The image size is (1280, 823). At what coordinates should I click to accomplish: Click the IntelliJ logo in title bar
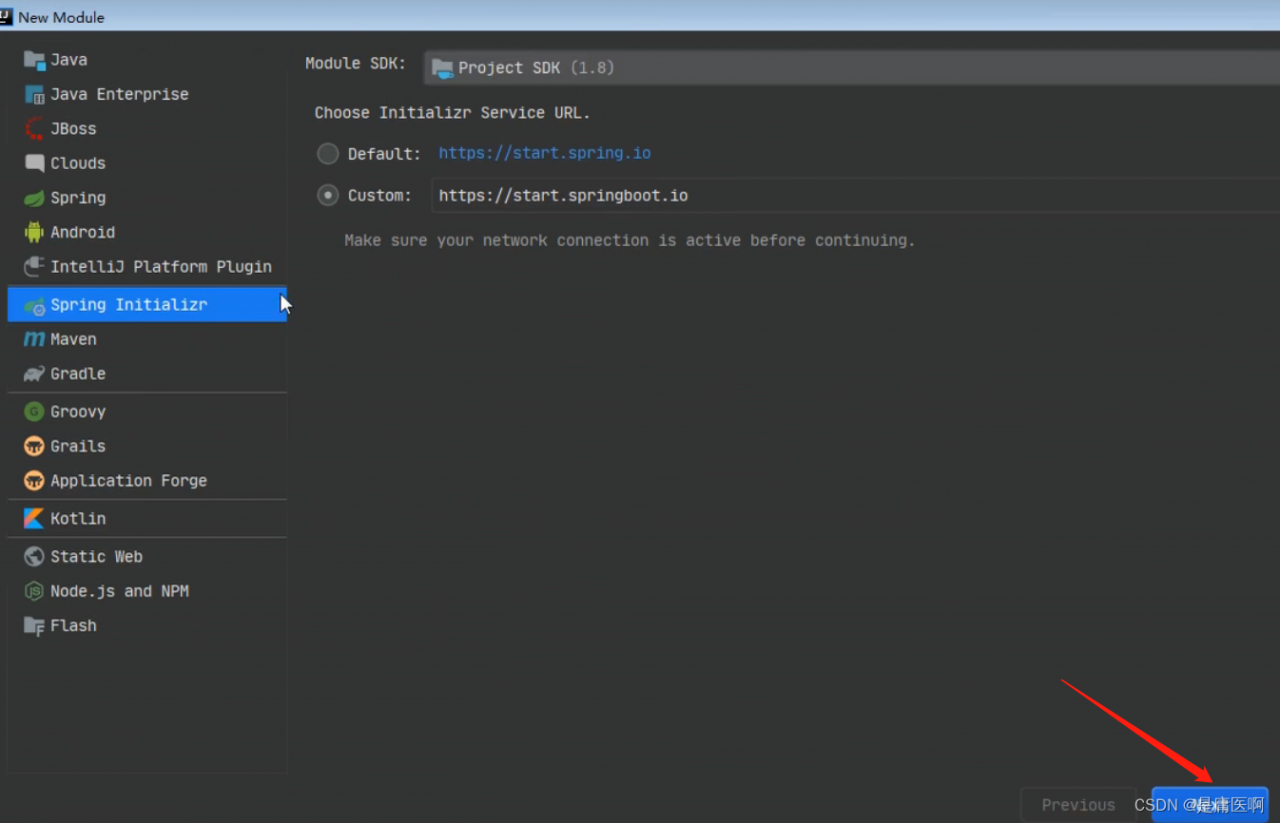point(6,16)
